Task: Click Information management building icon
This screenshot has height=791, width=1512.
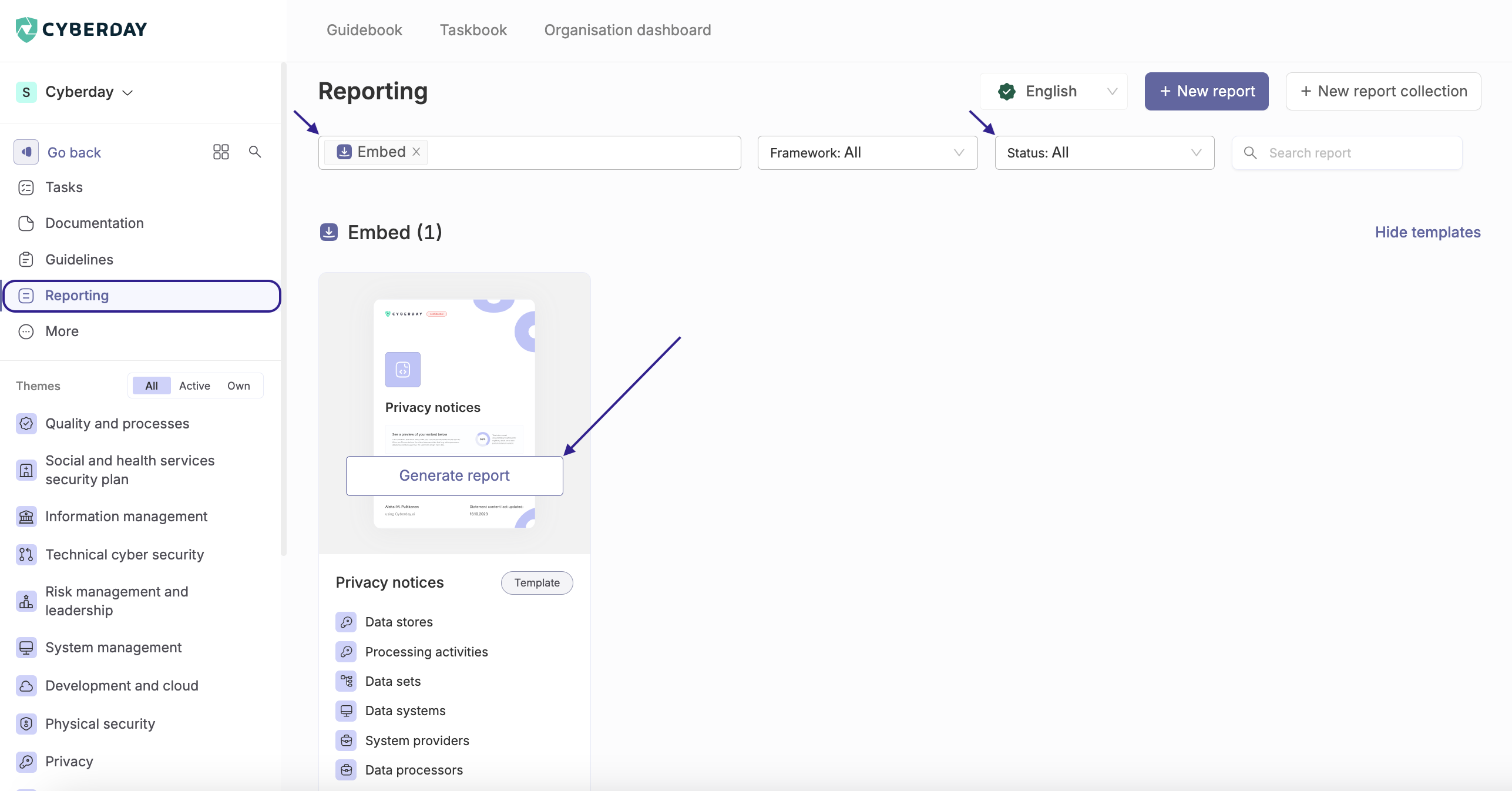Action: (x=26, y=517)
